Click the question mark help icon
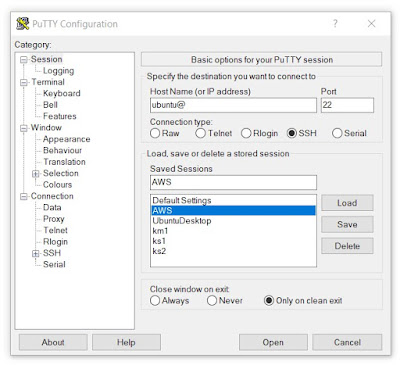Image resolution: width=400 pixels, height=365 pixels. [335, 23]
